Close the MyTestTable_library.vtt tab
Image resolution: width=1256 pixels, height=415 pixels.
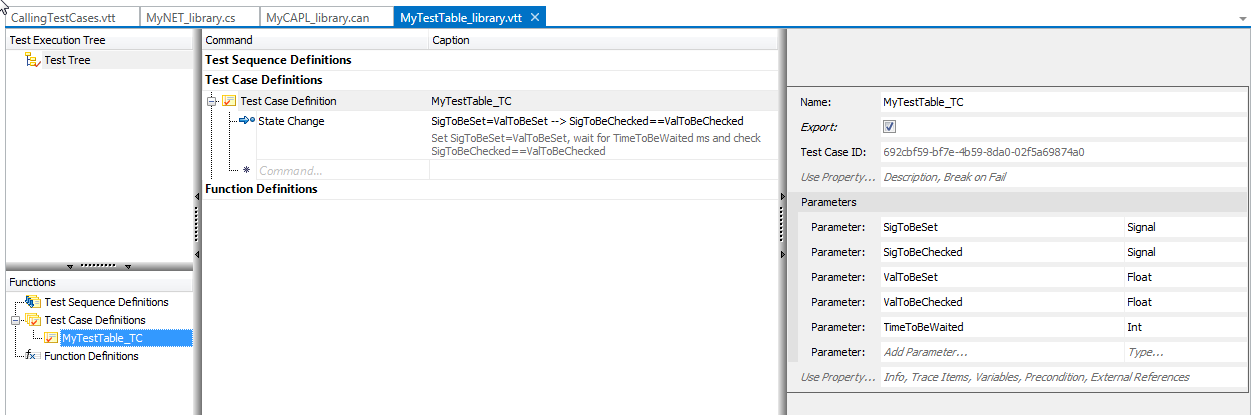(535, 18)
